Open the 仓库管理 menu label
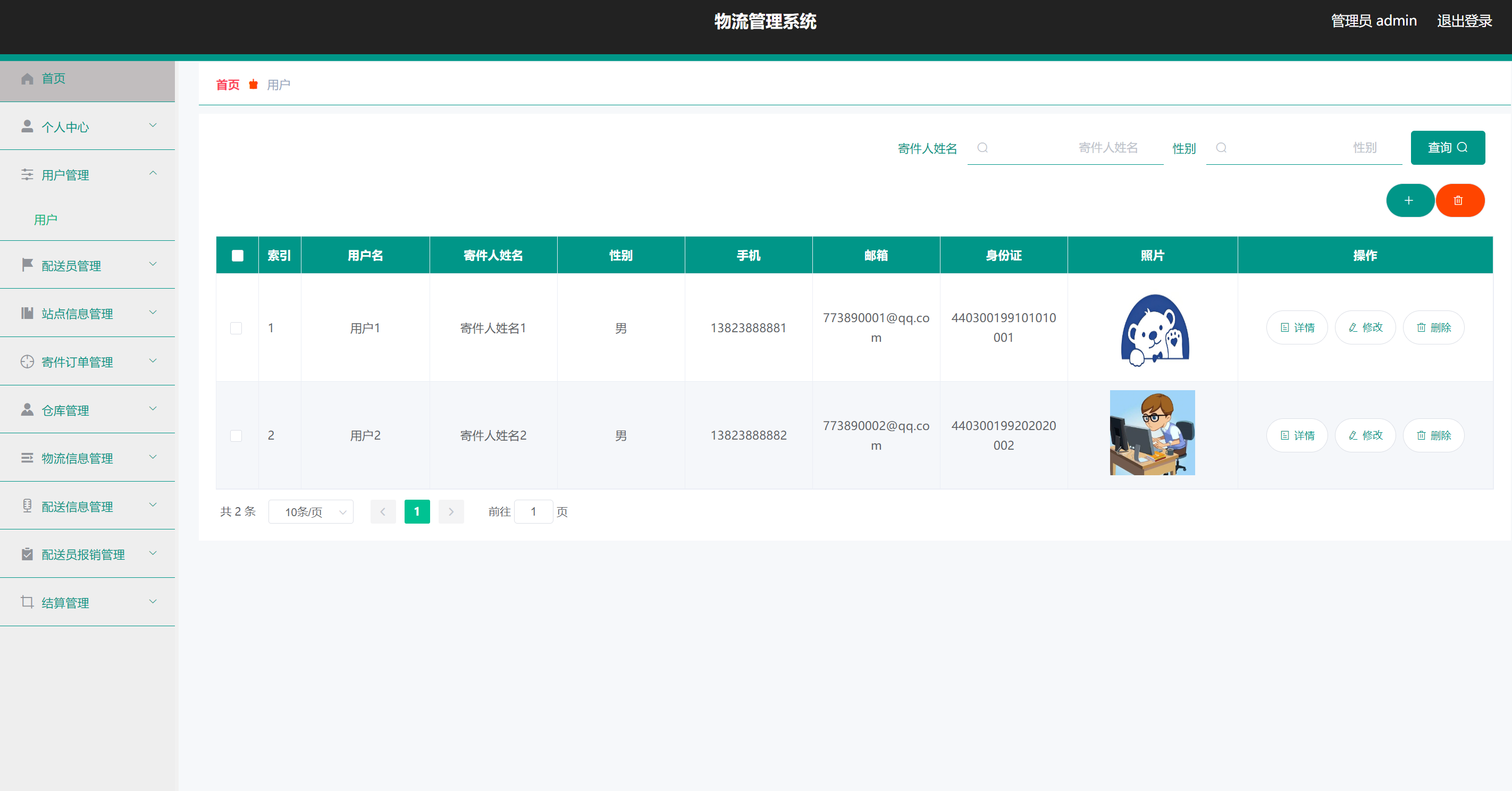 pyautogui.click(x=65, y=410)
